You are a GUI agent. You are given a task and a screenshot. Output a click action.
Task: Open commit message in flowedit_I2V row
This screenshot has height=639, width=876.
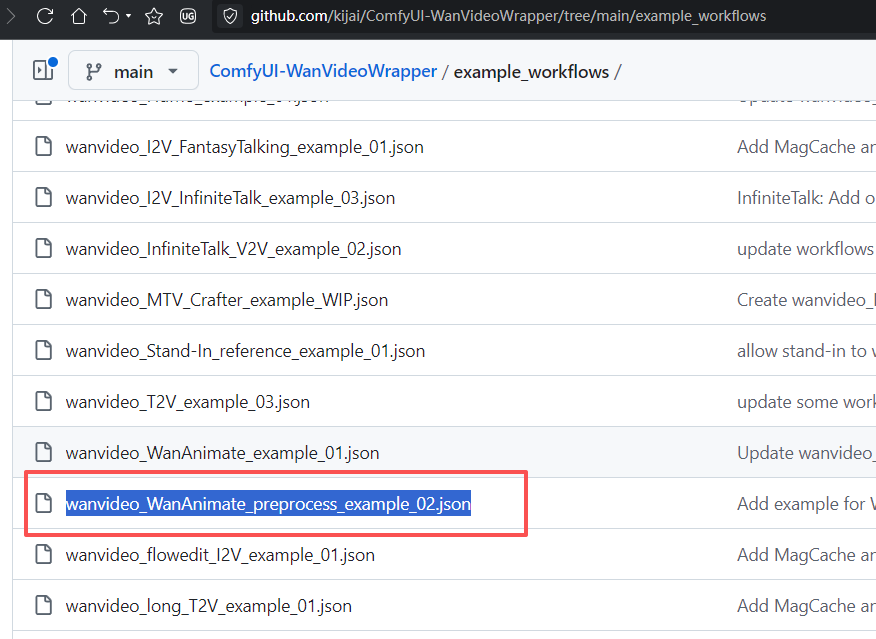coord(806,555)
